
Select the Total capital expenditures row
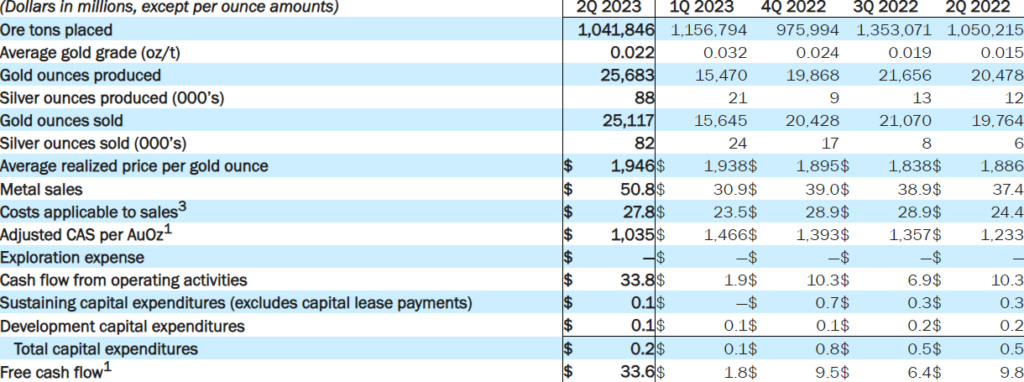(512, 349)
